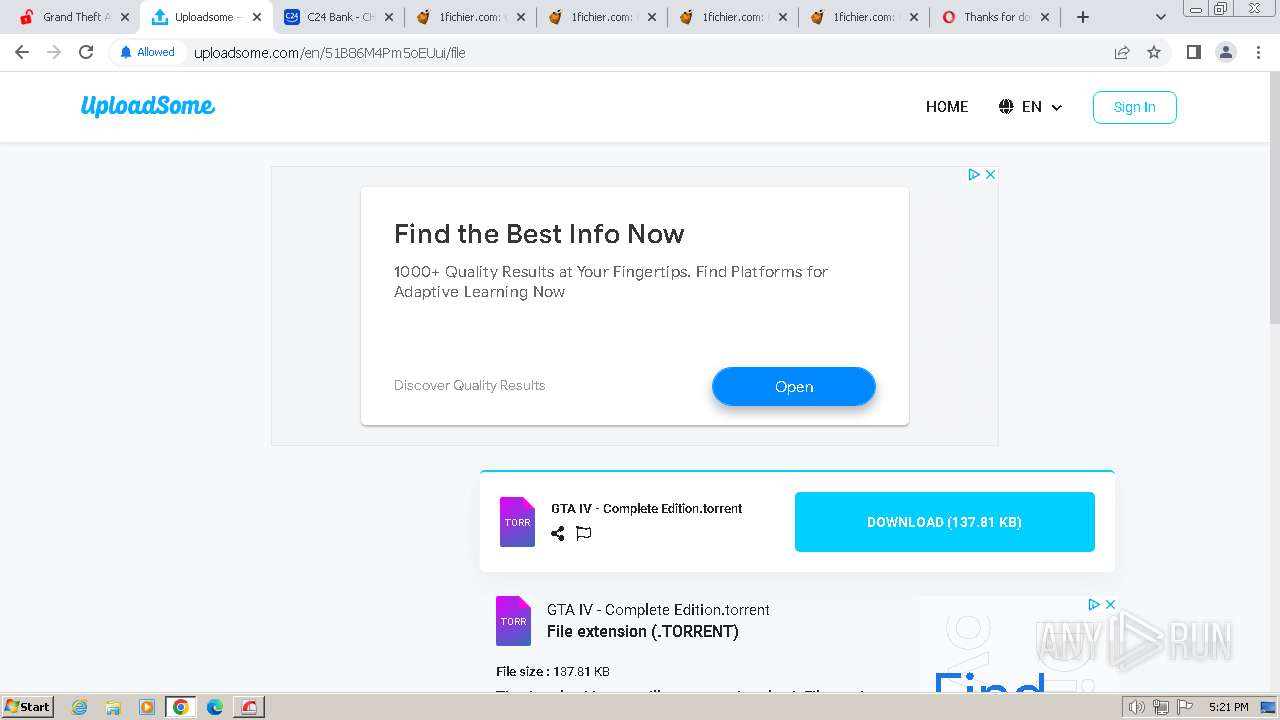Click 'GTA IV - Complete Edition.torrent' title in card
The width and height of the screenshot is (1280, 720).
click(646, 508)
